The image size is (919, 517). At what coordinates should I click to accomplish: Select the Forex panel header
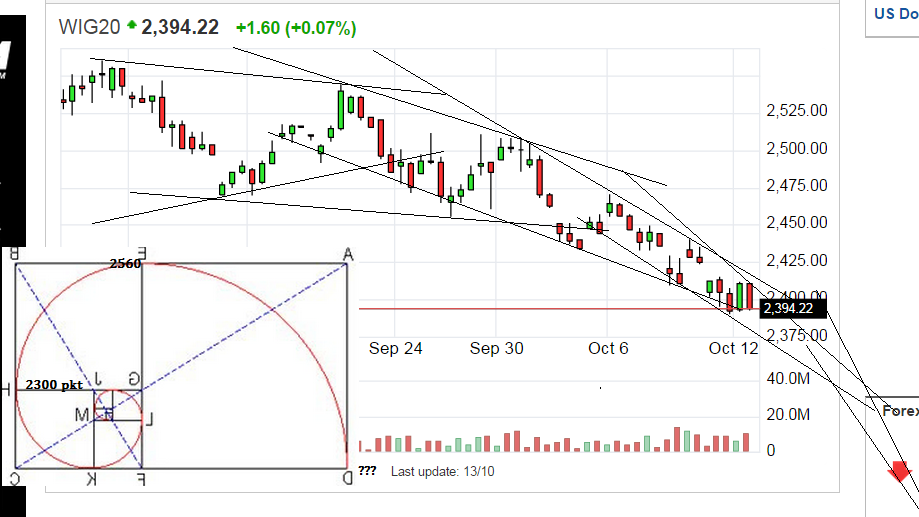(899, 410)
